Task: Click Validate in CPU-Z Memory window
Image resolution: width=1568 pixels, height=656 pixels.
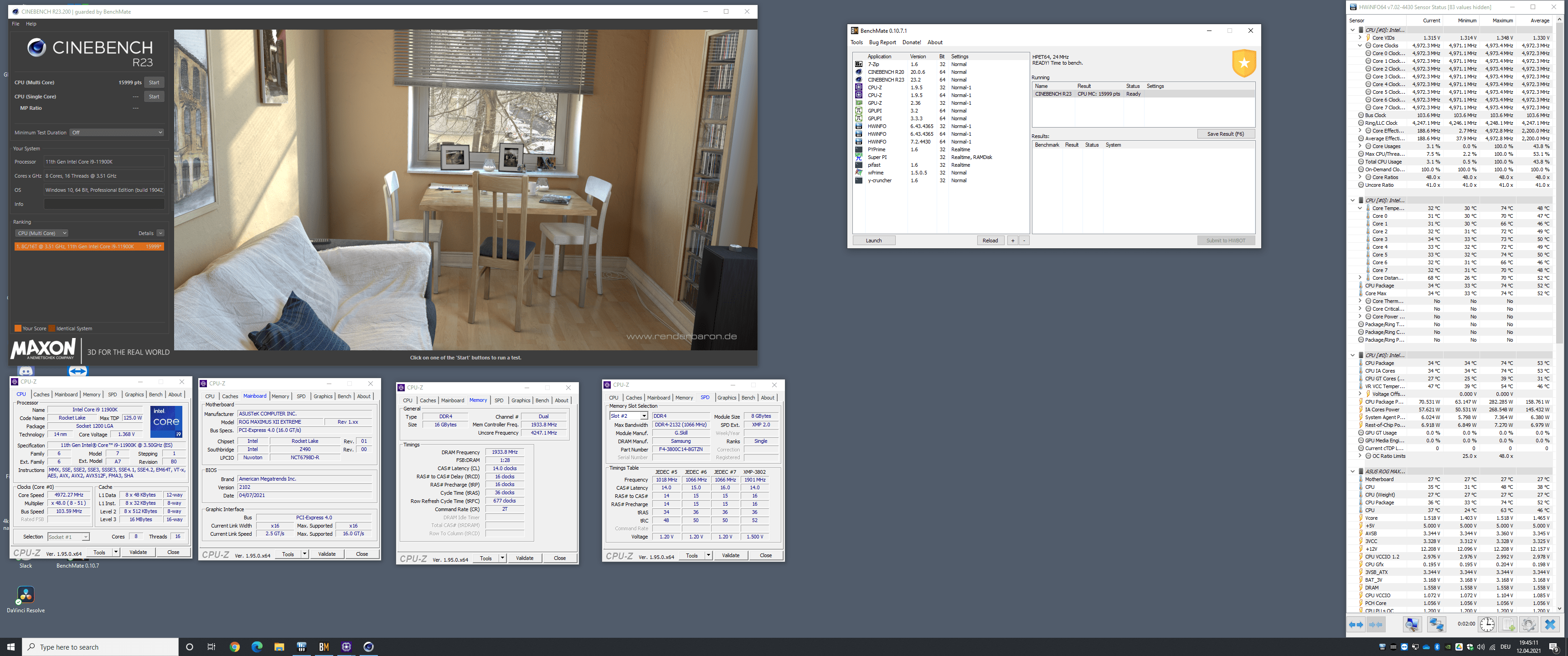Action: pos(524,558)
